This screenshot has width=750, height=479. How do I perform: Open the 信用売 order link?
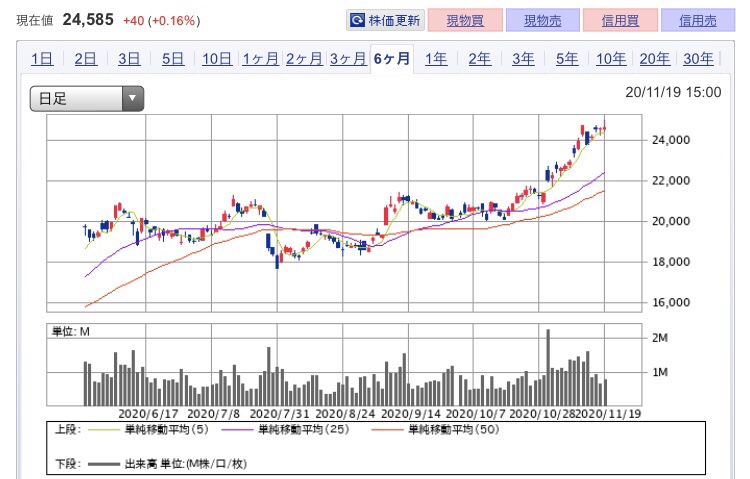[x=698, y=20]
